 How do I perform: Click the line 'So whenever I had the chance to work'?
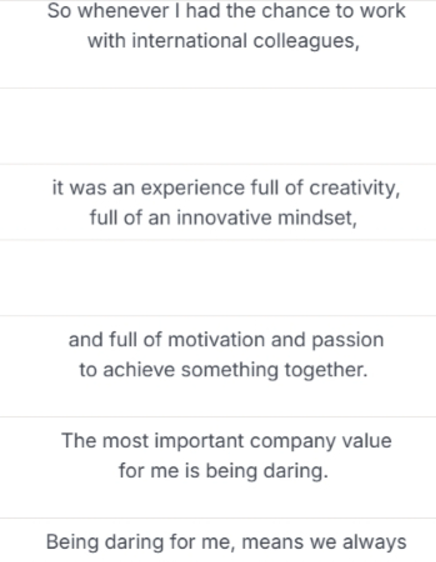point(226,11)
